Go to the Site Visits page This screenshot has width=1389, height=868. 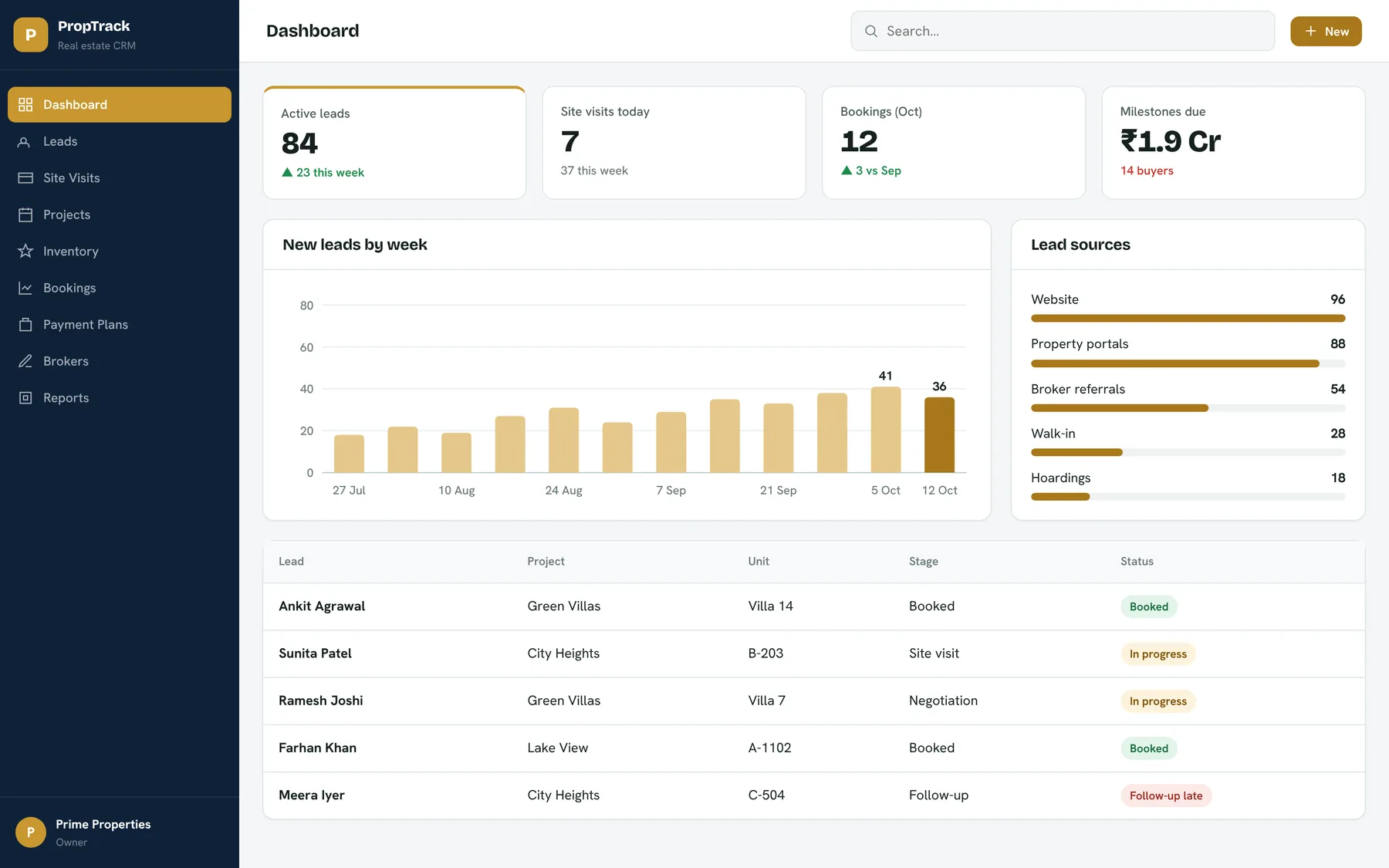point(120,177)
